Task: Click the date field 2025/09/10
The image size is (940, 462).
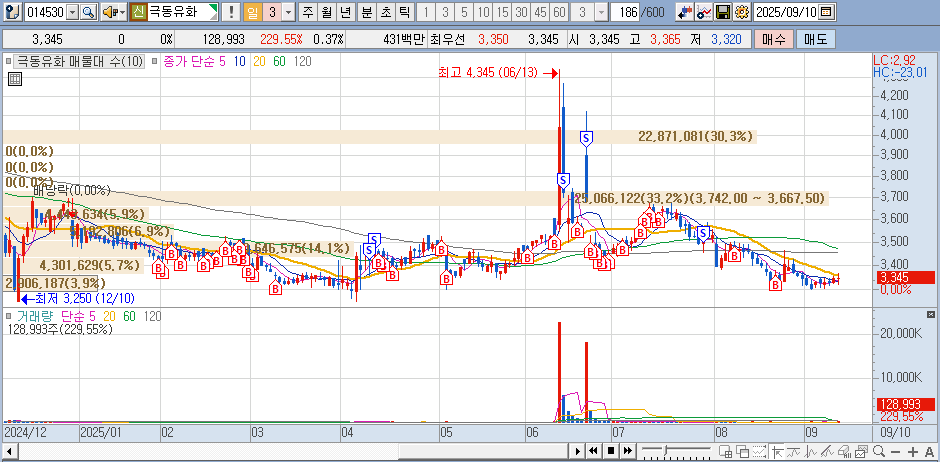Action: [x=786, y=11]
